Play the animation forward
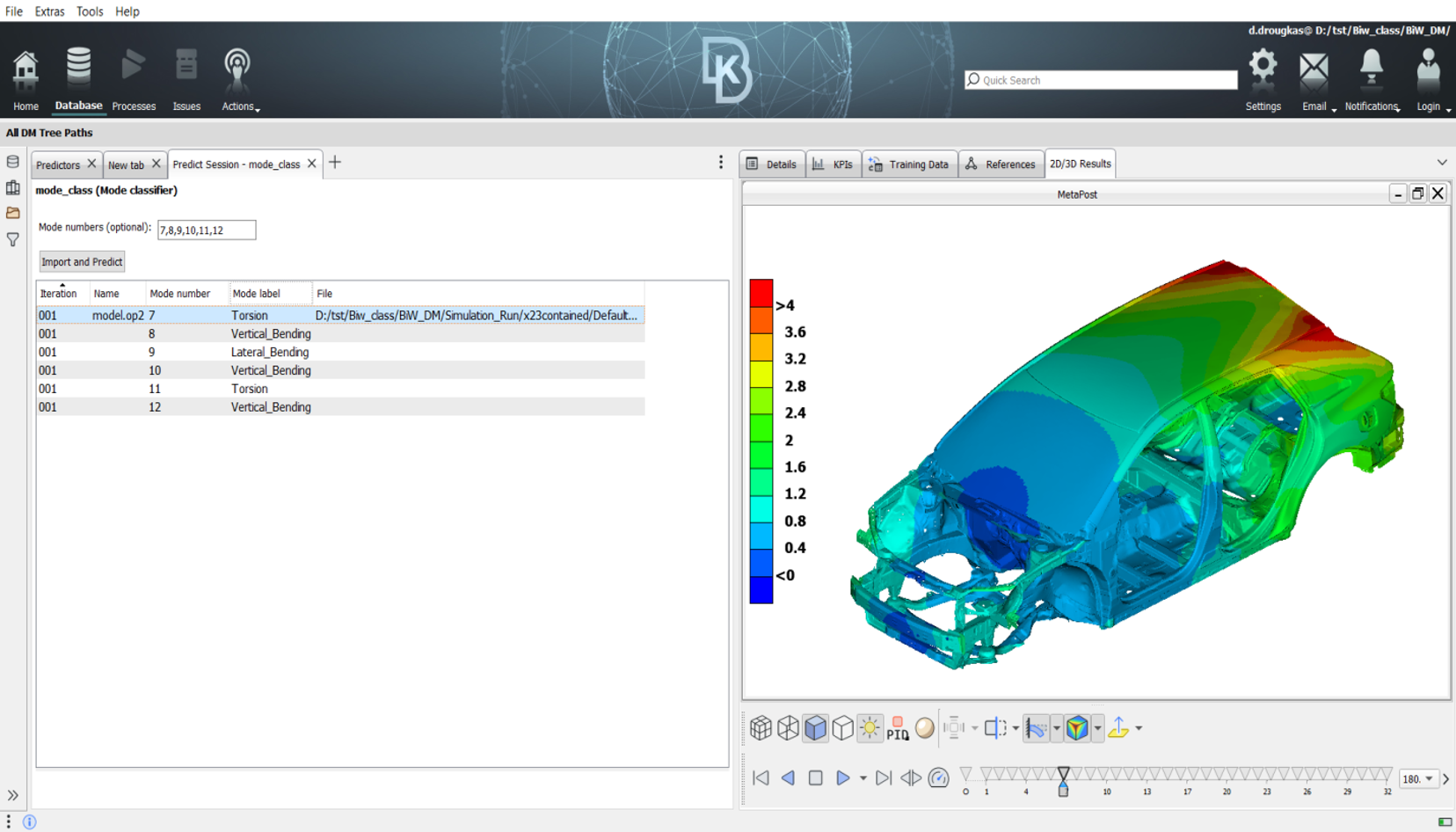The width and height of the screenshot is (1456, 832). pyautogui.click(x=842, y=778)
